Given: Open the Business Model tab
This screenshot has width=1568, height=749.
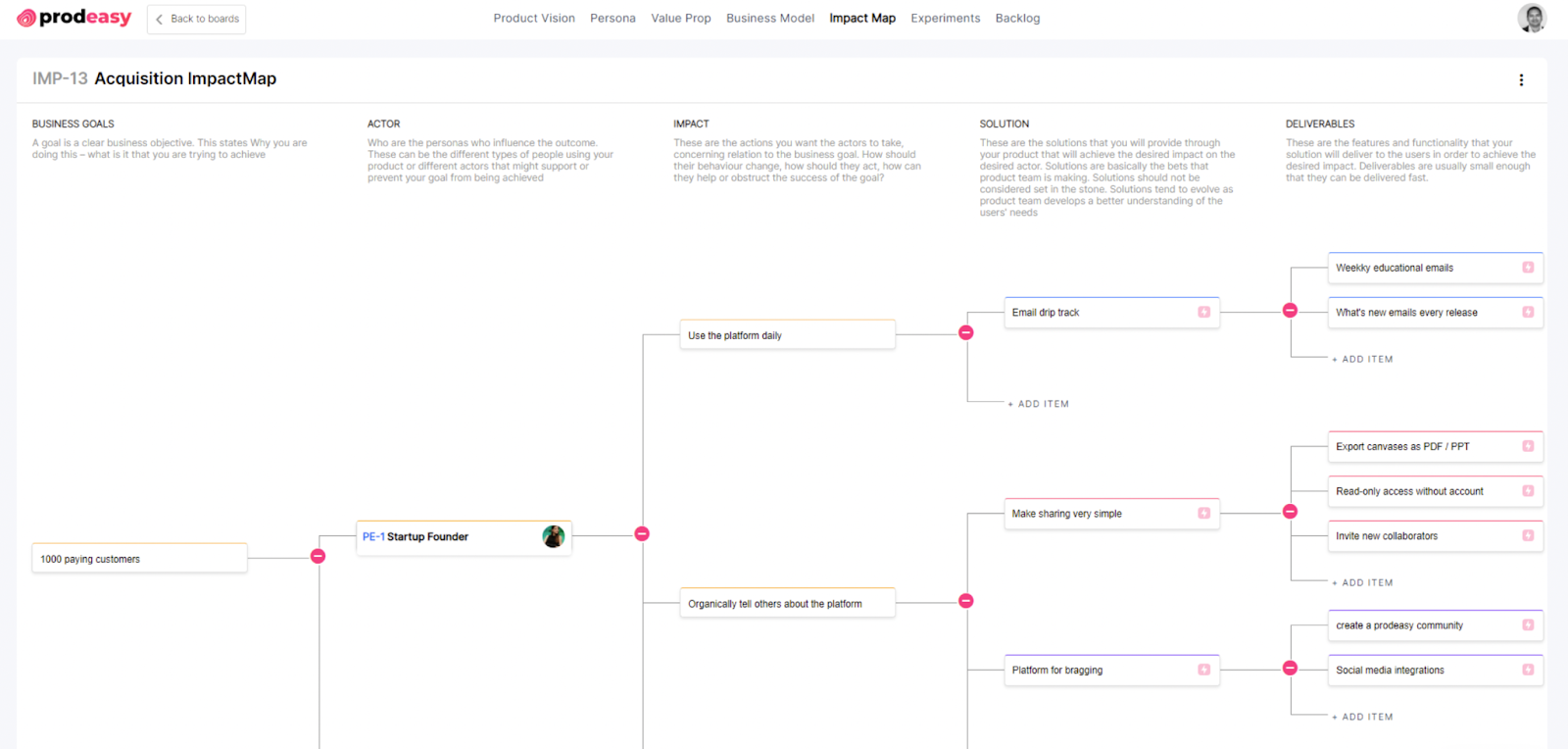Looking at the screenshot, I should (x=769, y=18).
